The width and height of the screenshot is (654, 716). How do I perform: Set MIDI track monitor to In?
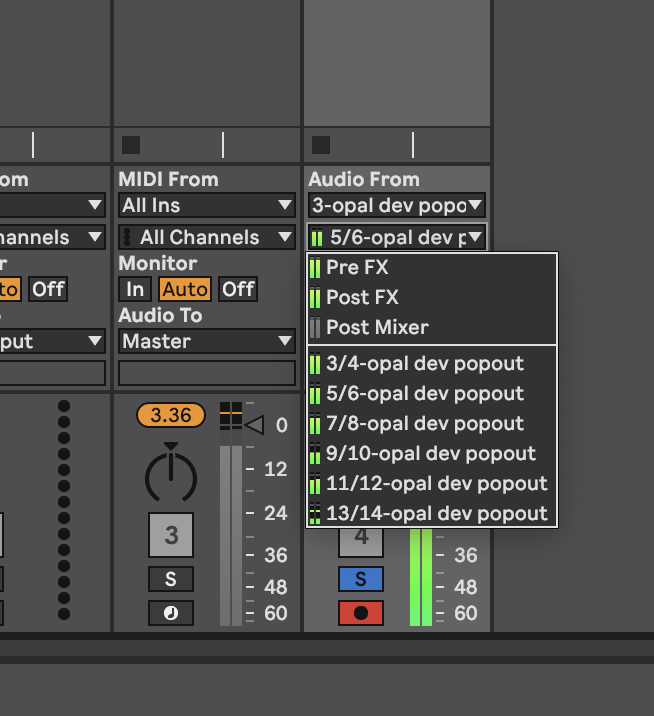[x=134, y=289]
